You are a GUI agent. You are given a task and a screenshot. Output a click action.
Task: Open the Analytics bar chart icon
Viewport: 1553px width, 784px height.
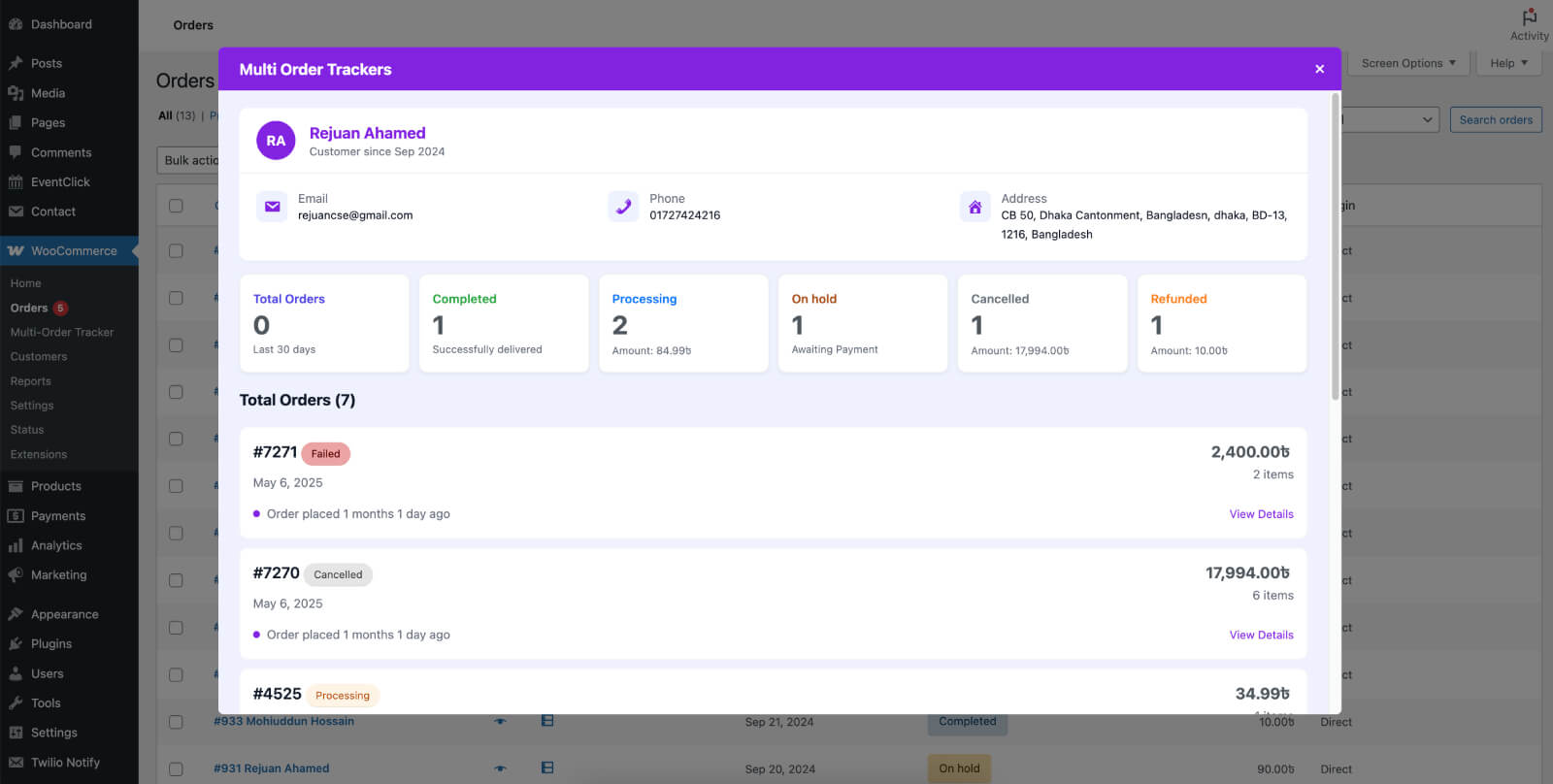click(x=16, y=545)
